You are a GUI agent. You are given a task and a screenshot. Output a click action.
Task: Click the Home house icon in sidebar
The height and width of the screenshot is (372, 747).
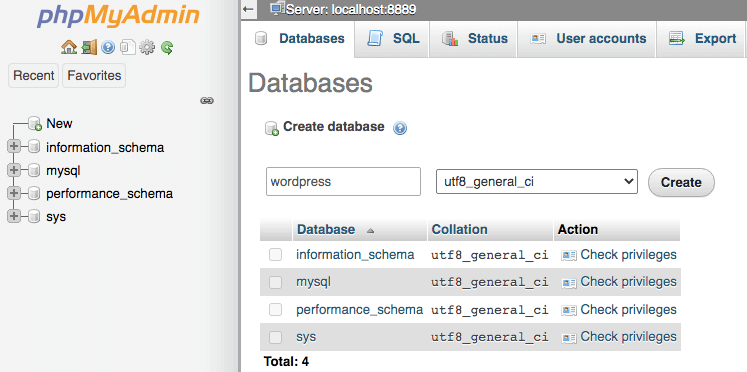69,47
